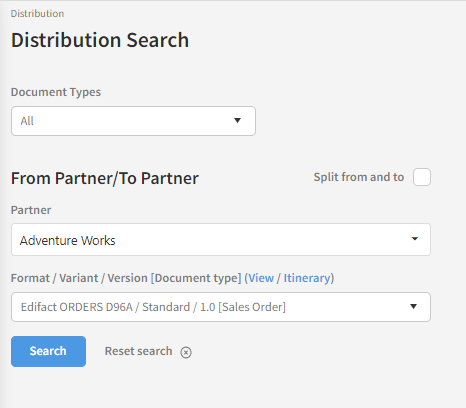Click the Format/Variant/Version dropdown arrow
The height and width of the screenshot is (408, 466).
click(413, 307)
